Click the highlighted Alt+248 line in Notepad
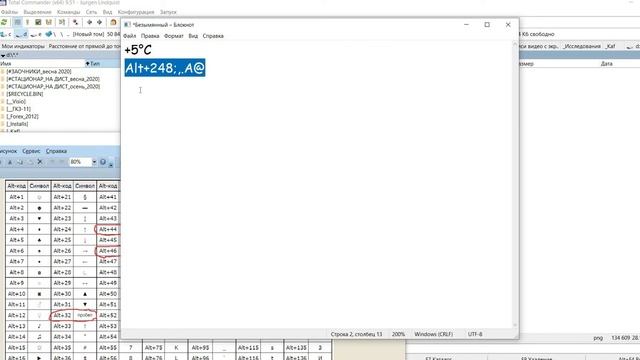640x360 pixels. [165, 68]
